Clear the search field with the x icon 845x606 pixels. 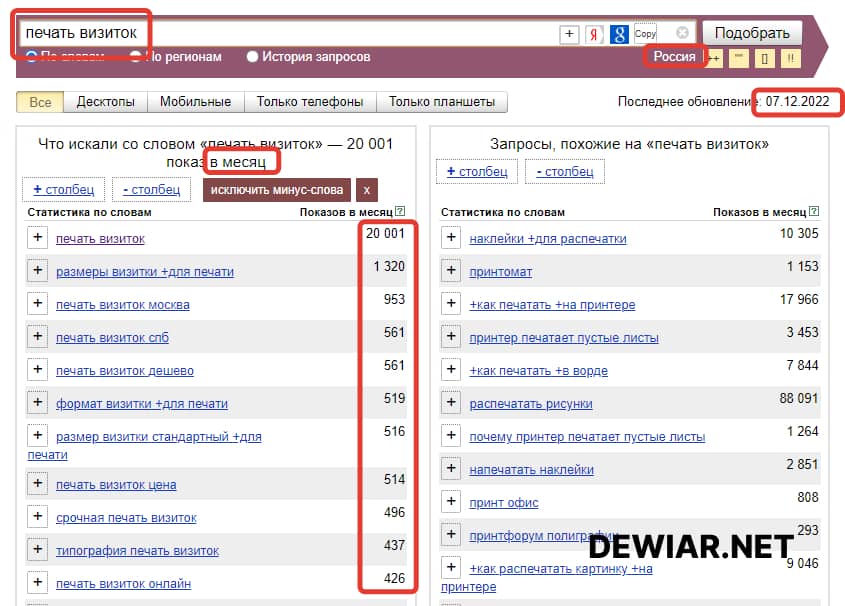pyautogui.click(x=682, y=33)
